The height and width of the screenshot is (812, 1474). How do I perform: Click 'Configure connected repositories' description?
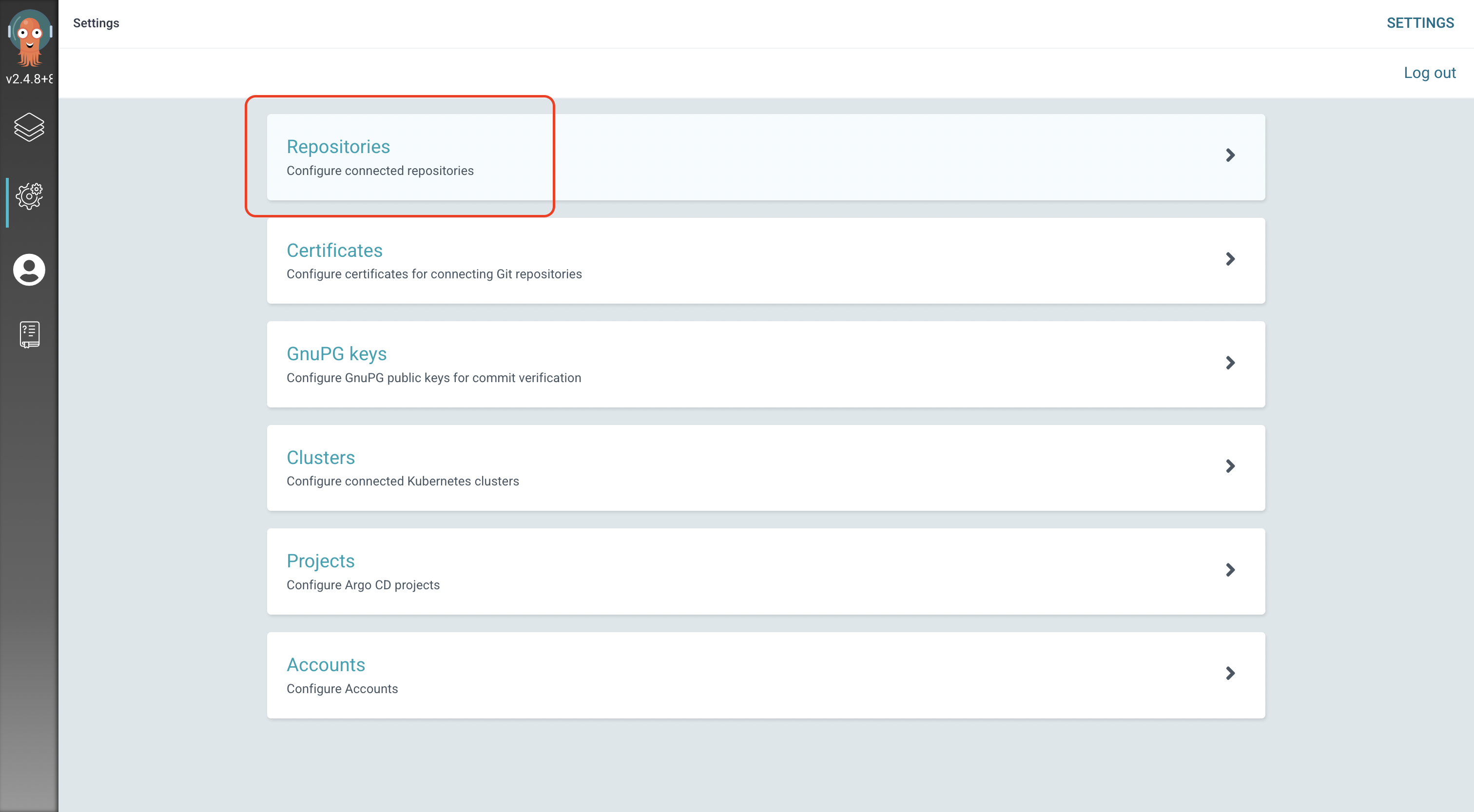(380, 171)
